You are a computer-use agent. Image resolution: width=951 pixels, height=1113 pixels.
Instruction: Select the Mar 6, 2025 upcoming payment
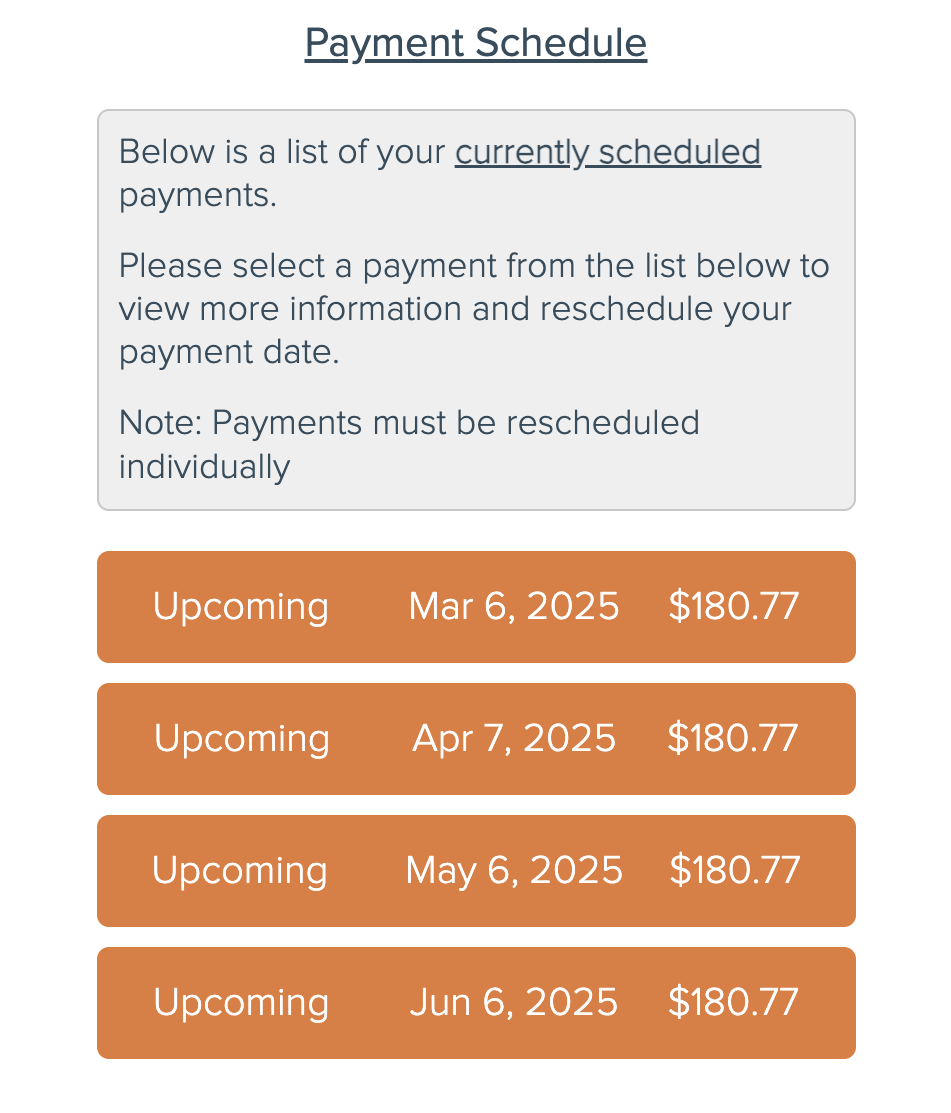(476, 607)
